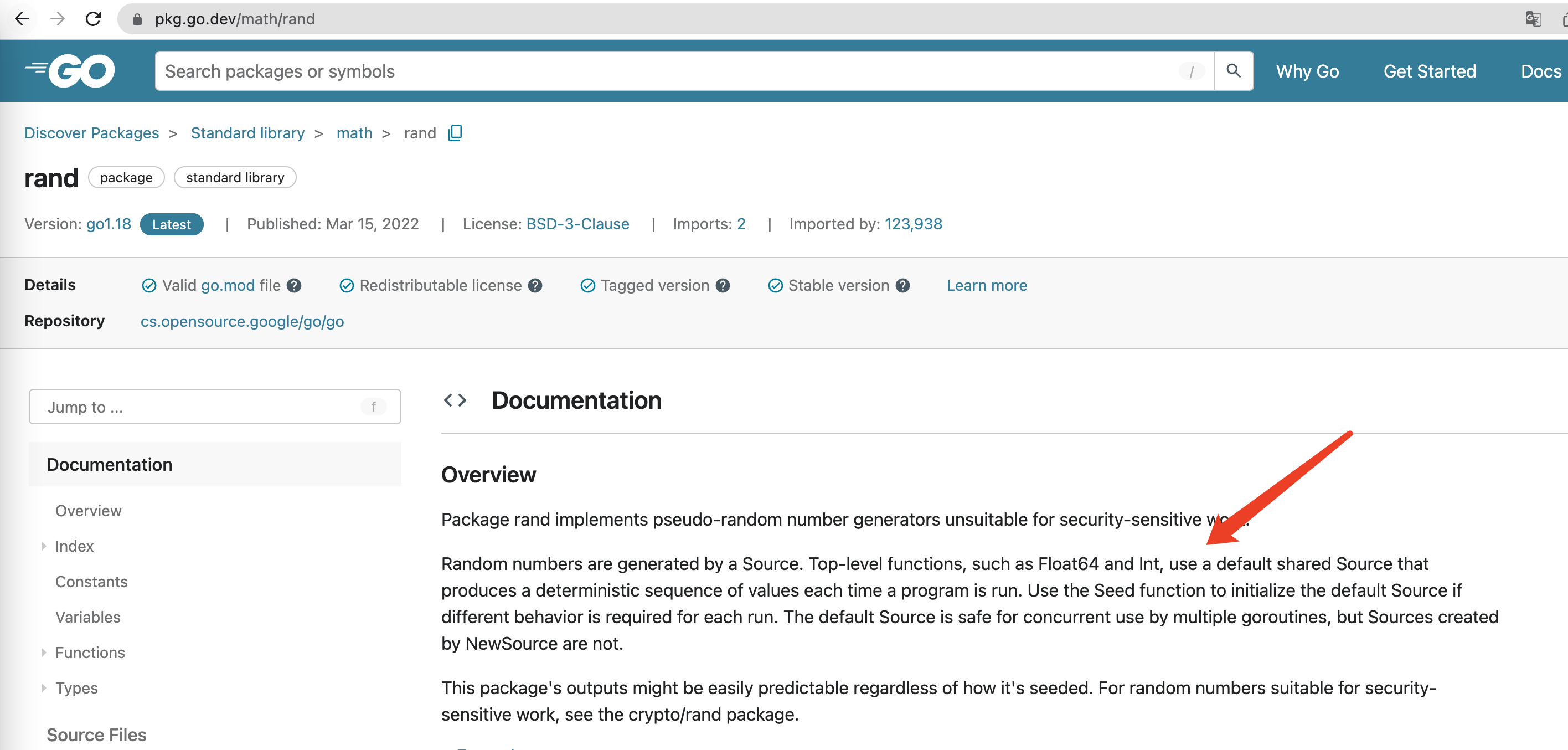
Task: Go back with the browser back arrow
Action: click(x=22, y=19)
